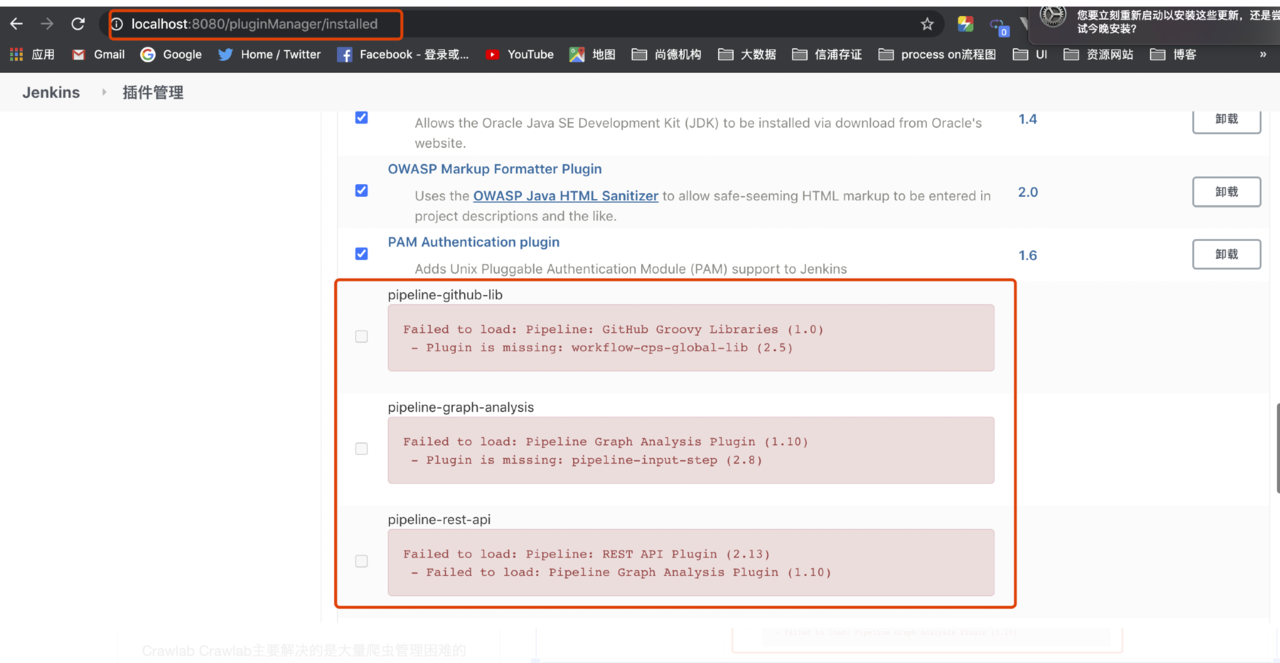Select the 插件管理 breadcrumb item
Screen dimensions: 1280x663
(x=153, y=92)
